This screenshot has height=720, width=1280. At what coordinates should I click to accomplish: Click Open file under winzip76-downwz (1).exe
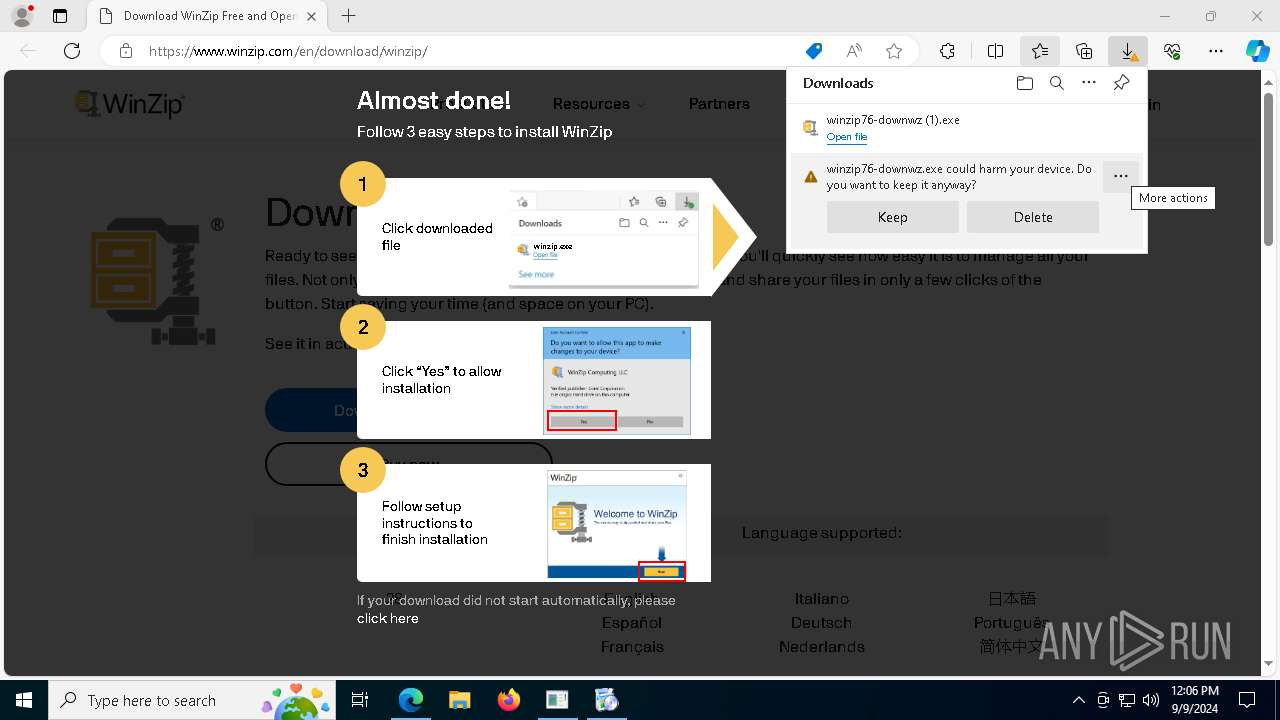pyautogui.click(x=847, y=137)
